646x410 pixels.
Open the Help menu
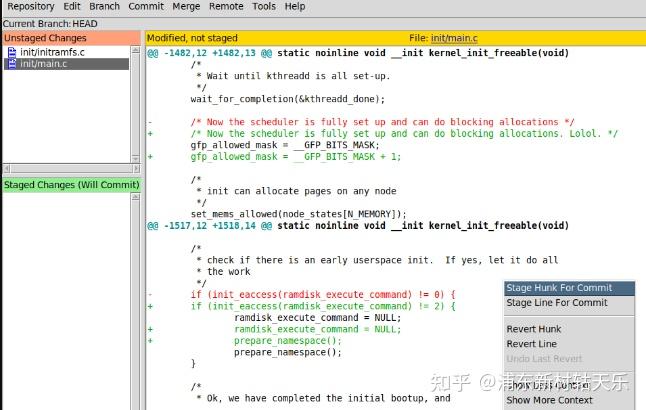coord(295,7)
